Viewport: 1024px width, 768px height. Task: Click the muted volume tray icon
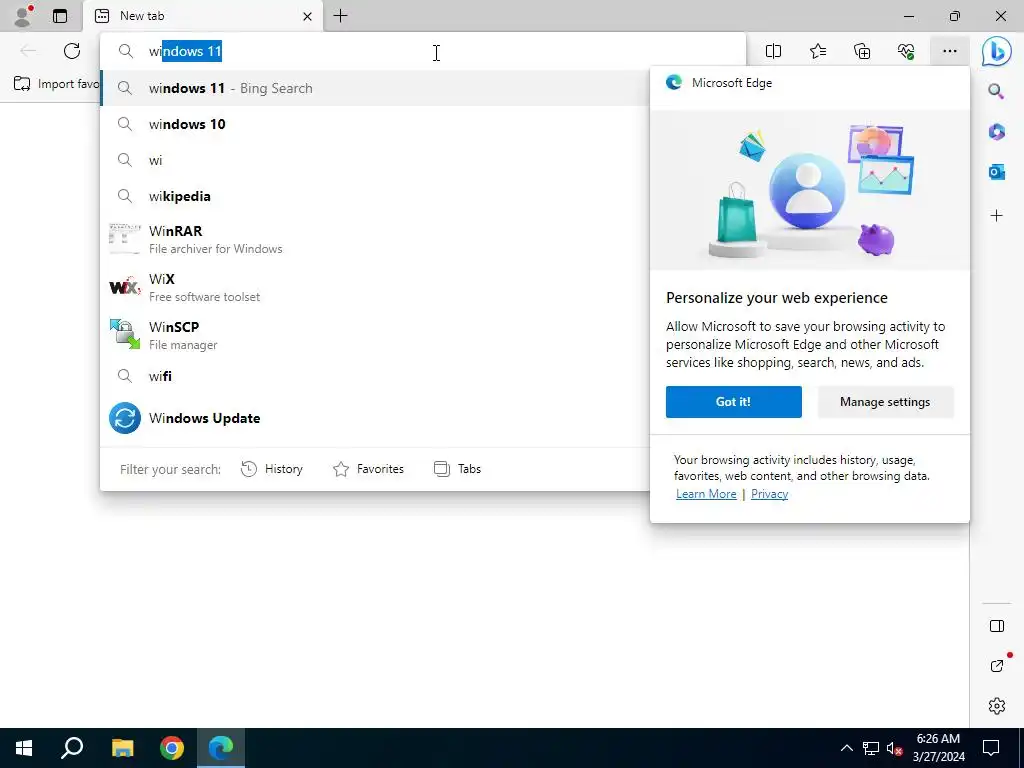pos(894,748)
